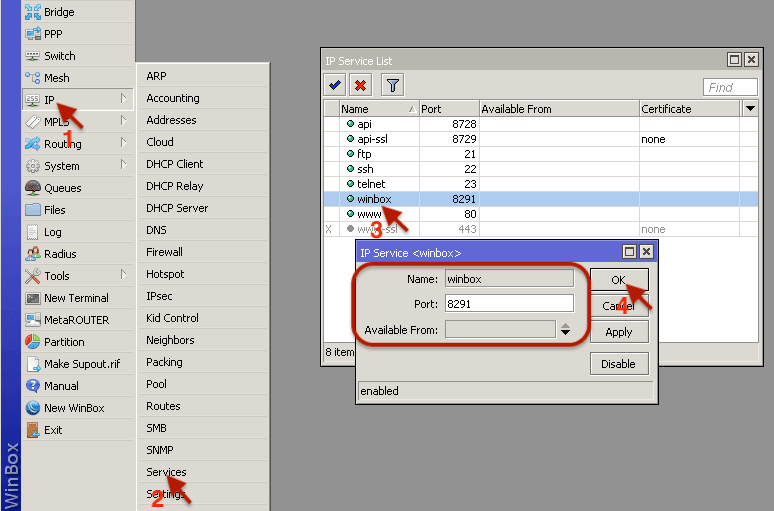Expand the Routing submenu arrow
Screen dimensions: 774x511
coord(123,143)
